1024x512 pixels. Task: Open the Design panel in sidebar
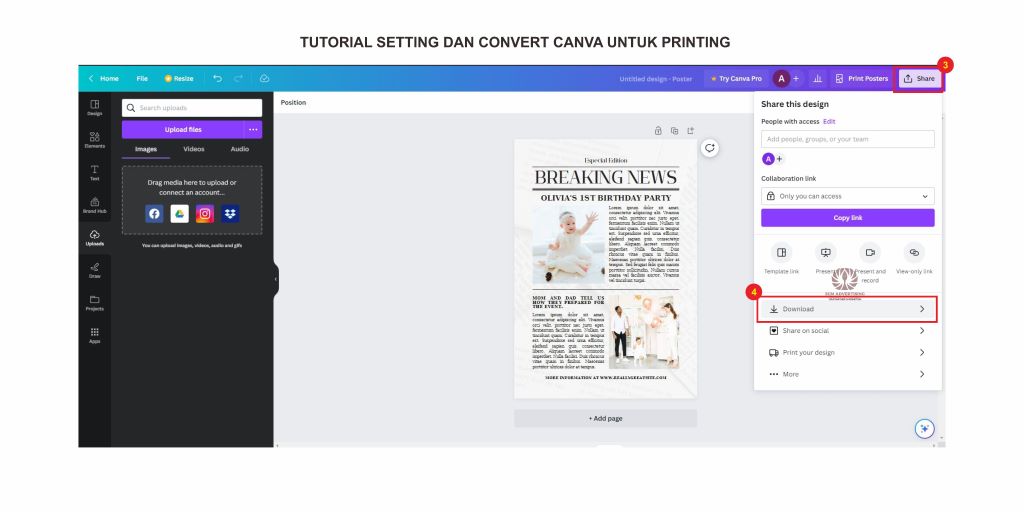click(x=95, y=108)
